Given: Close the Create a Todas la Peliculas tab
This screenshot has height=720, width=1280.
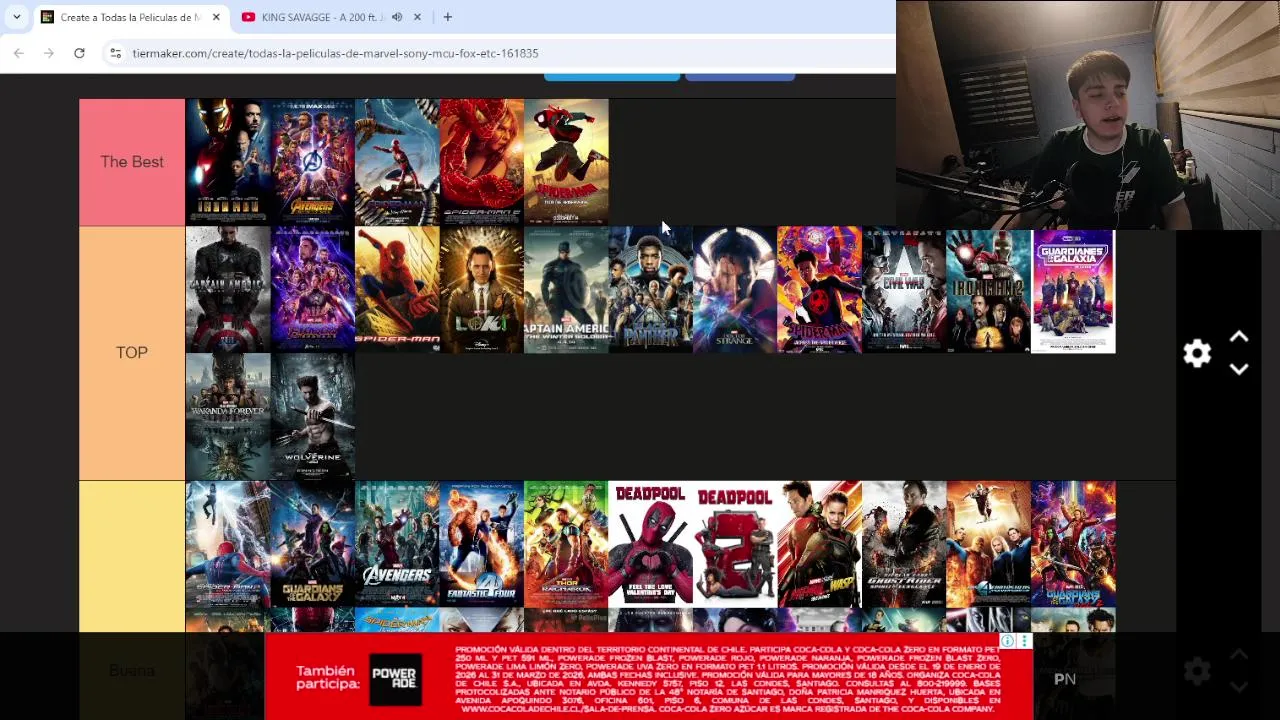Looking at the screenshot, I should pyautogui.click(x=216, y=17).
